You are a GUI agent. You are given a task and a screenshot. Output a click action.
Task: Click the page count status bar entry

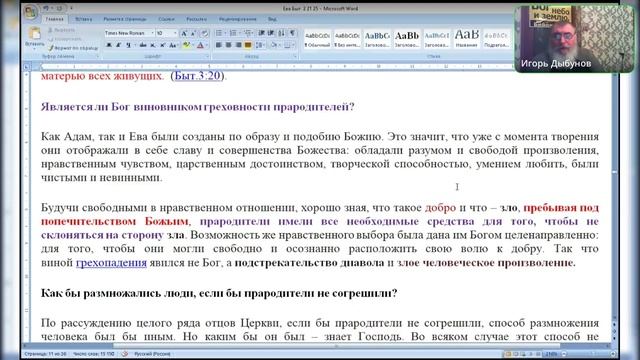pyautogui.click(x=45, y=354)
